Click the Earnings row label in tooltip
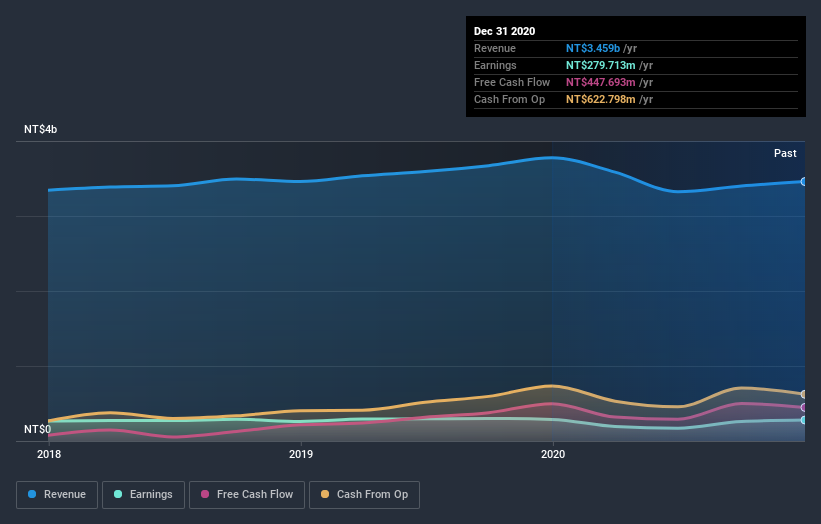This screenshot has height=524, width=821. pyautogui.click(x=495, y=65)
